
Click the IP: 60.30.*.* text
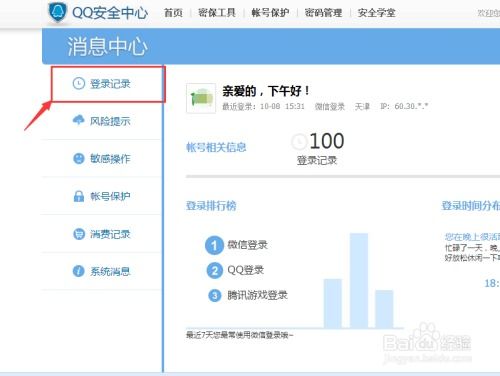click(x=404, y=106)
